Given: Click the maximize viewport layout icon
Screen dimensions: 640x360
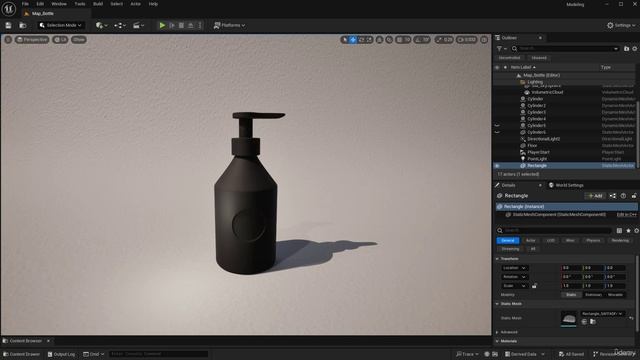Looking at the screenshot, I should [x=484, y=40].
